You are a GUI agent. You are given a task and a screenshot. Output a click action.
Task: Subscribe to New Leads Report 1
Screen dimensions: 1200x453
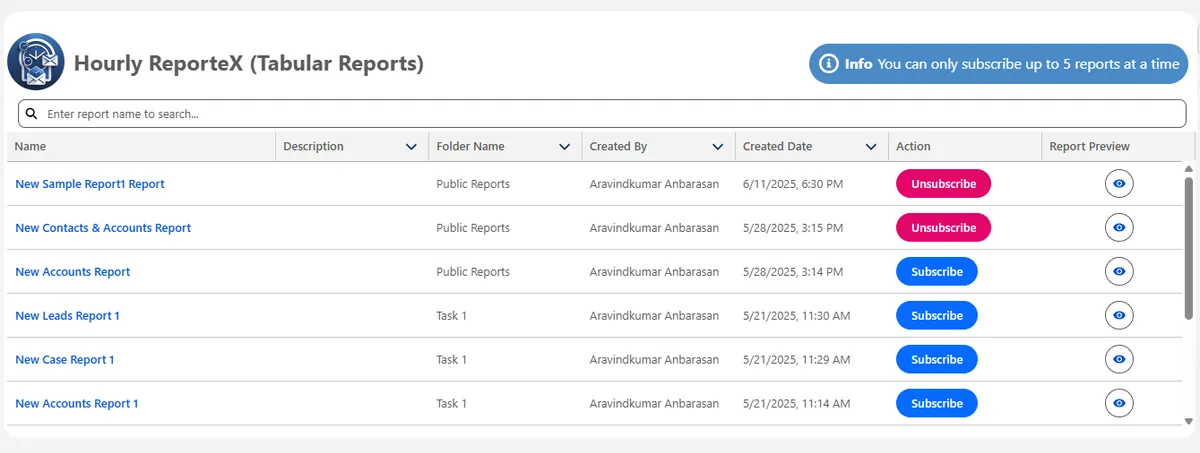(937, 316)
